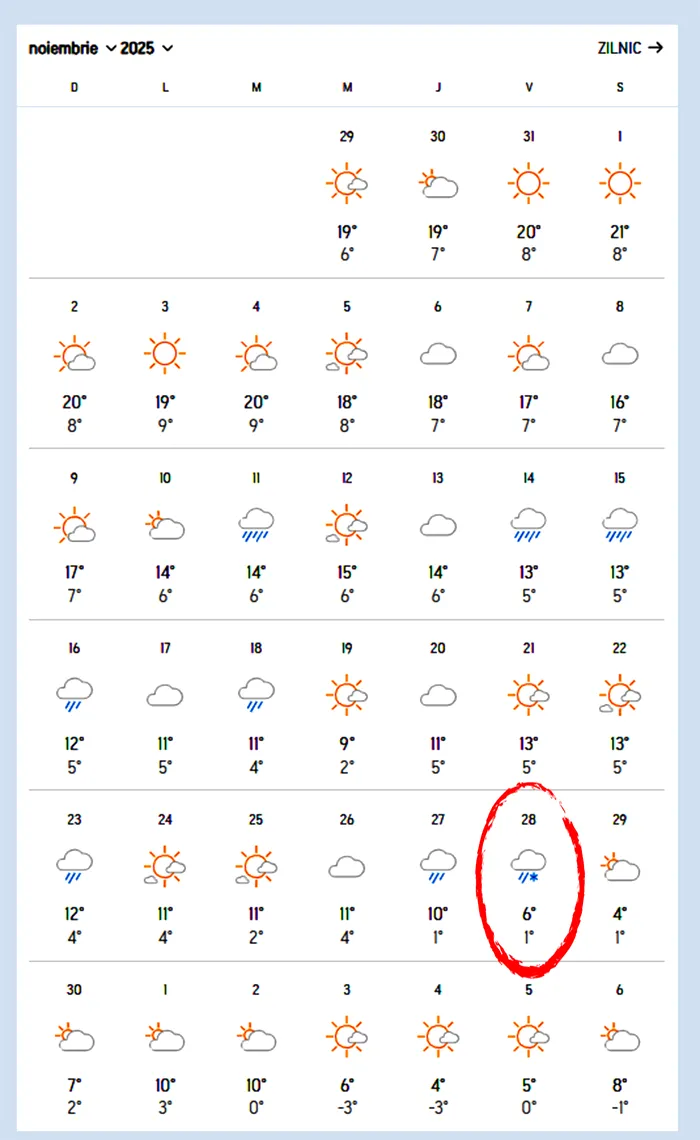Viewport: 700px width, 1140px height.
Task: Click the partly sunny icon on November 10
Action: click(x=165, y=524)
